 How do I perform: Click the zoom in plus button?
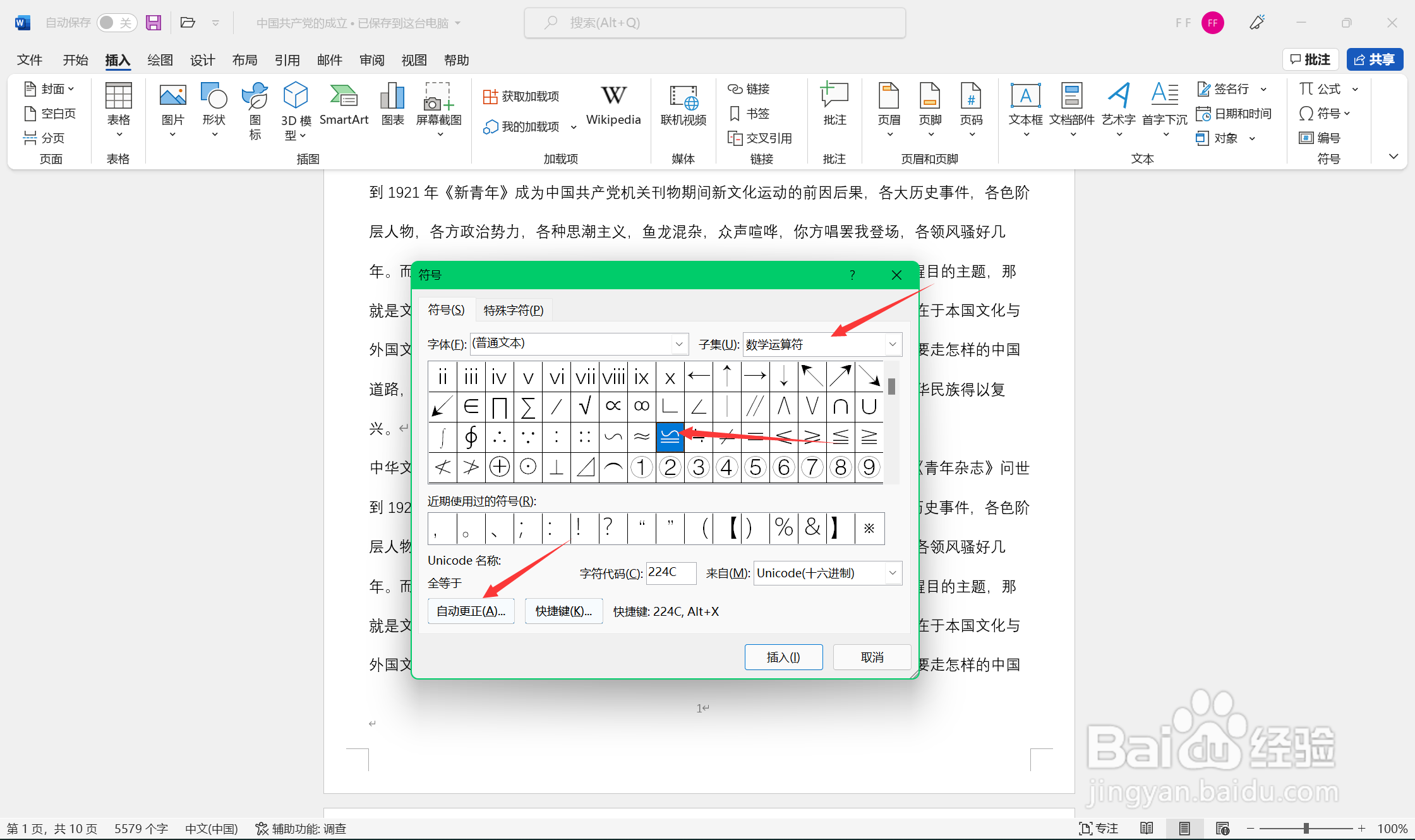tap(1361, 829)
